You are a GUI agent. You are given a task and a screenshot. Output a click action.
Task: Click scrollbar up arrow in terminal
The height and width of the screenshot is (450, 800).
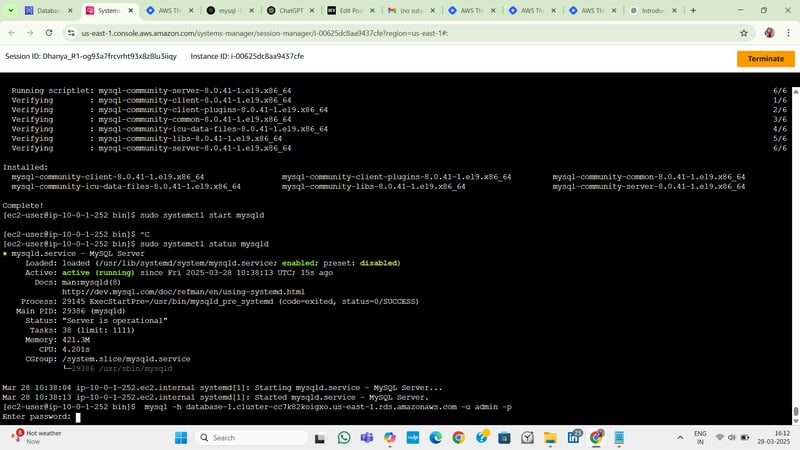tap(795, 91)
